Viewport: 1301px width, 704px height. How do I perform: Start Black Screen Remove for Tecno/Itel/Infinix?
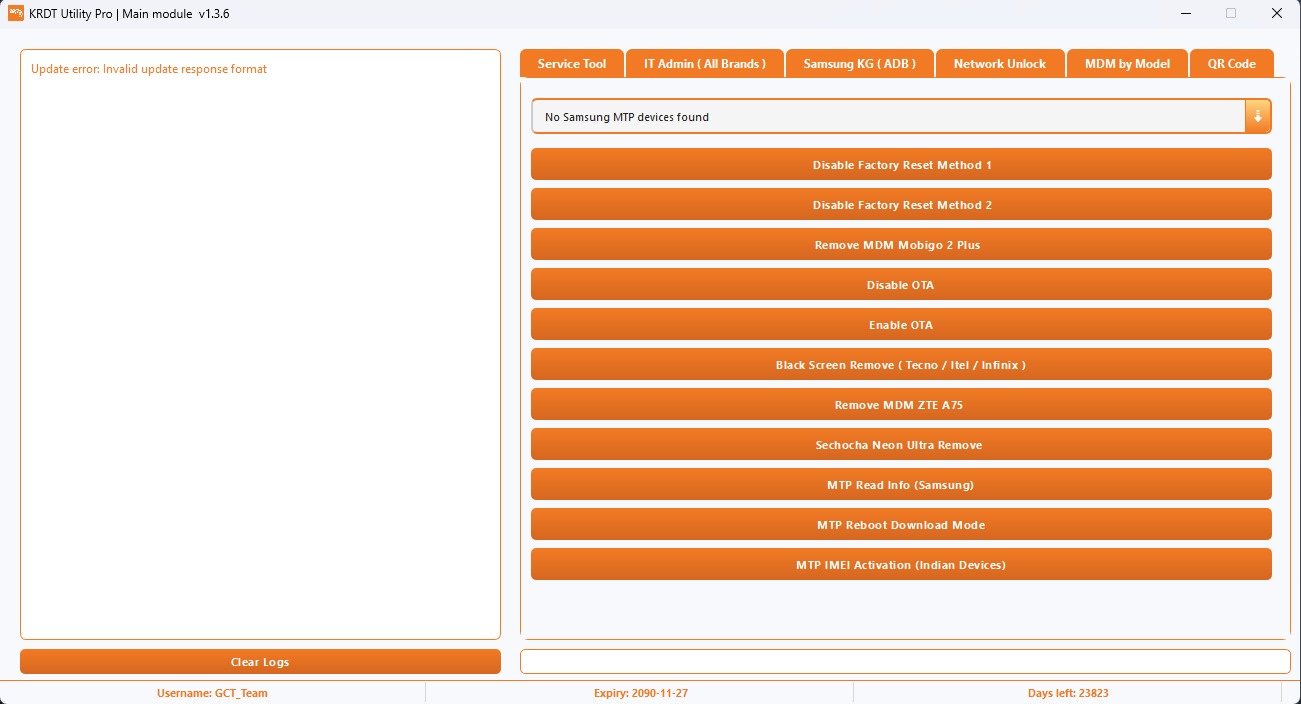point(901,365)
